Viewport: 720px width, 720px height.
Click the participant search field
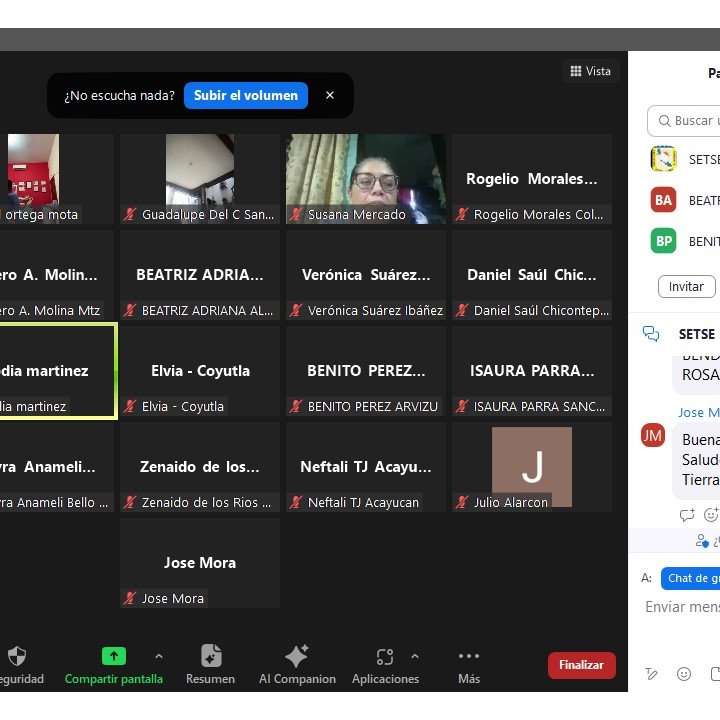[690, 121]
